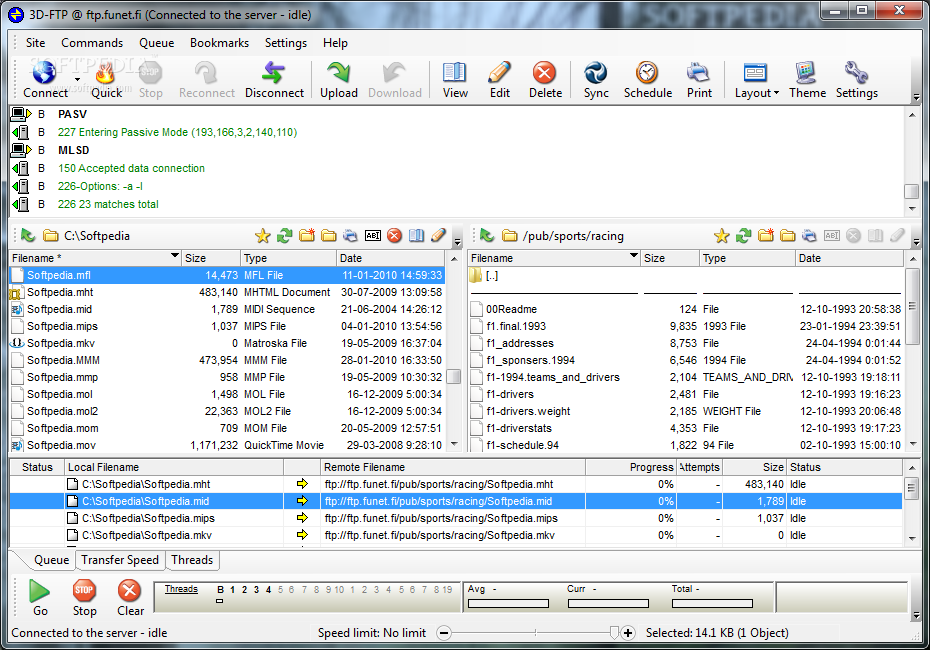Image resolution: width=930 pixels, height=650 pixels.
Task: Select queue row C:\Softpedia\Softpedia.mips
Action: 456,518
